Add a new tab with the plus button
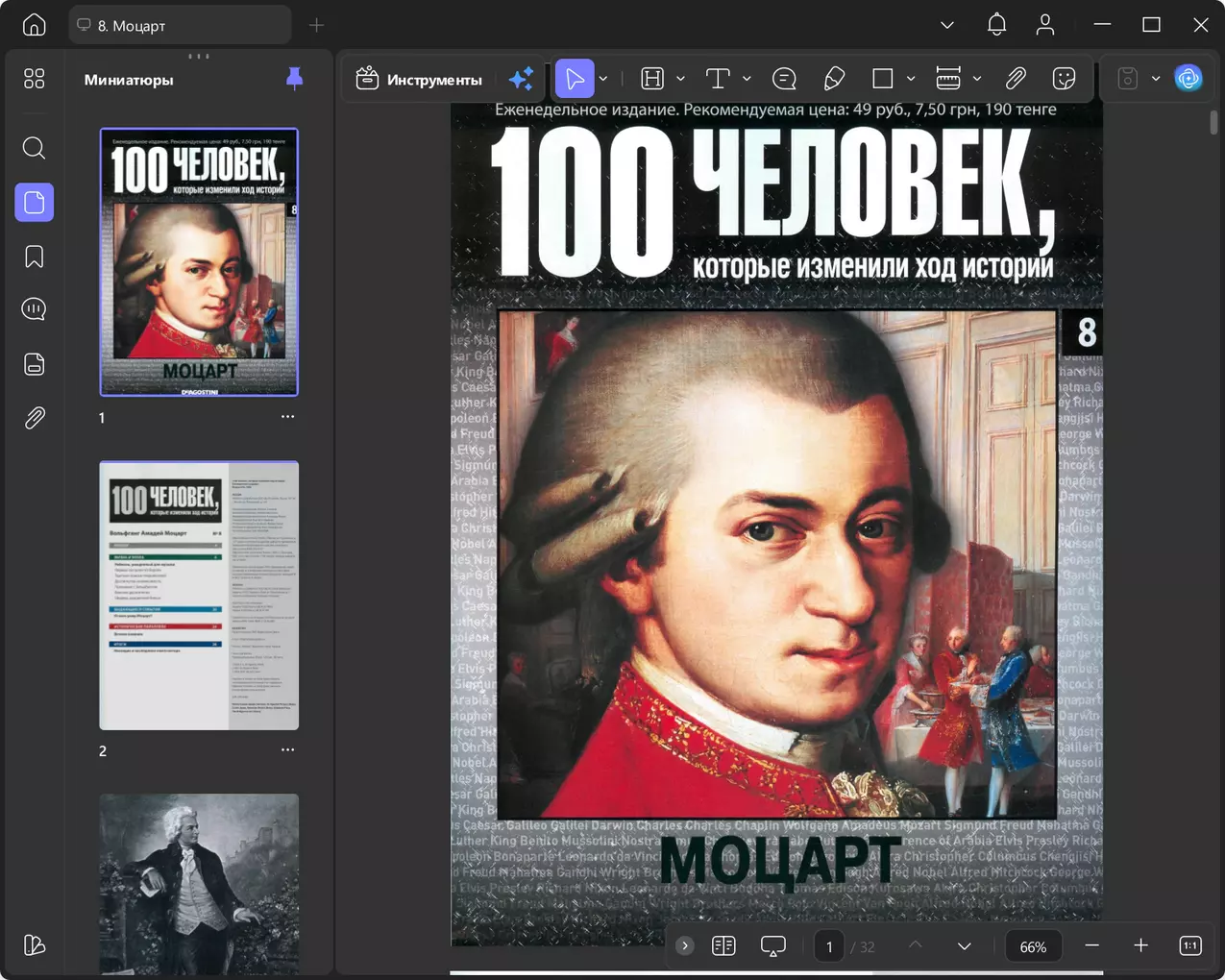 [x=316, y=25]
